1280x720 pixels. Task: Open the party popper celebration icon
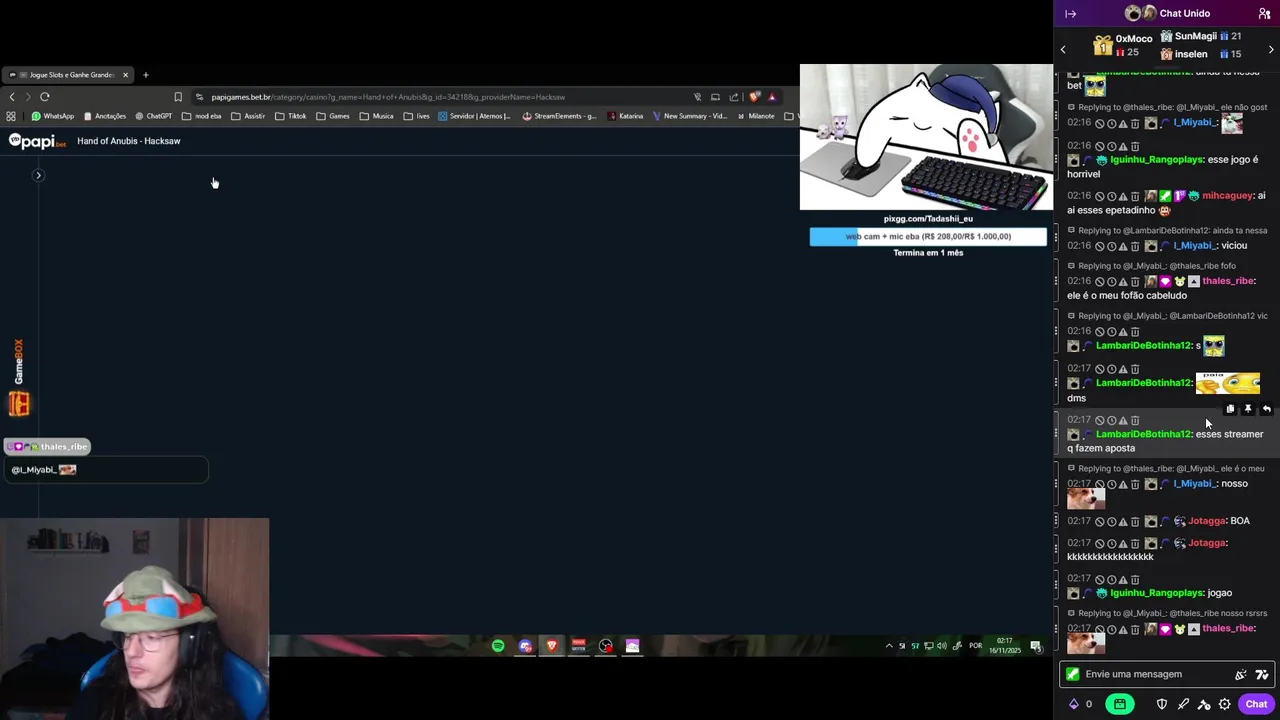point(1241,674)
